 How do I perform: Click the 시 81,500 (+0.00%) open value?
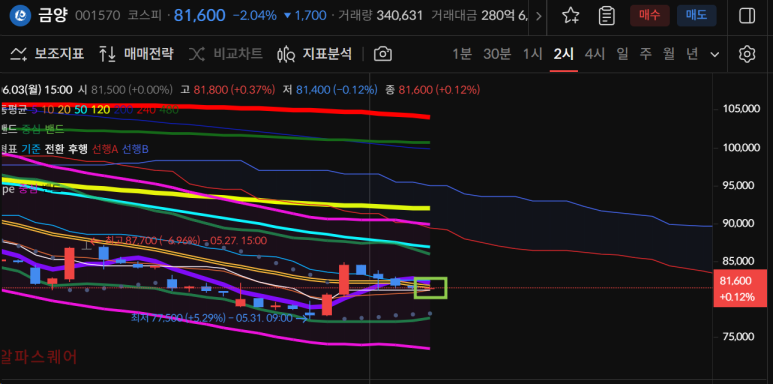[x=126, y=90]
